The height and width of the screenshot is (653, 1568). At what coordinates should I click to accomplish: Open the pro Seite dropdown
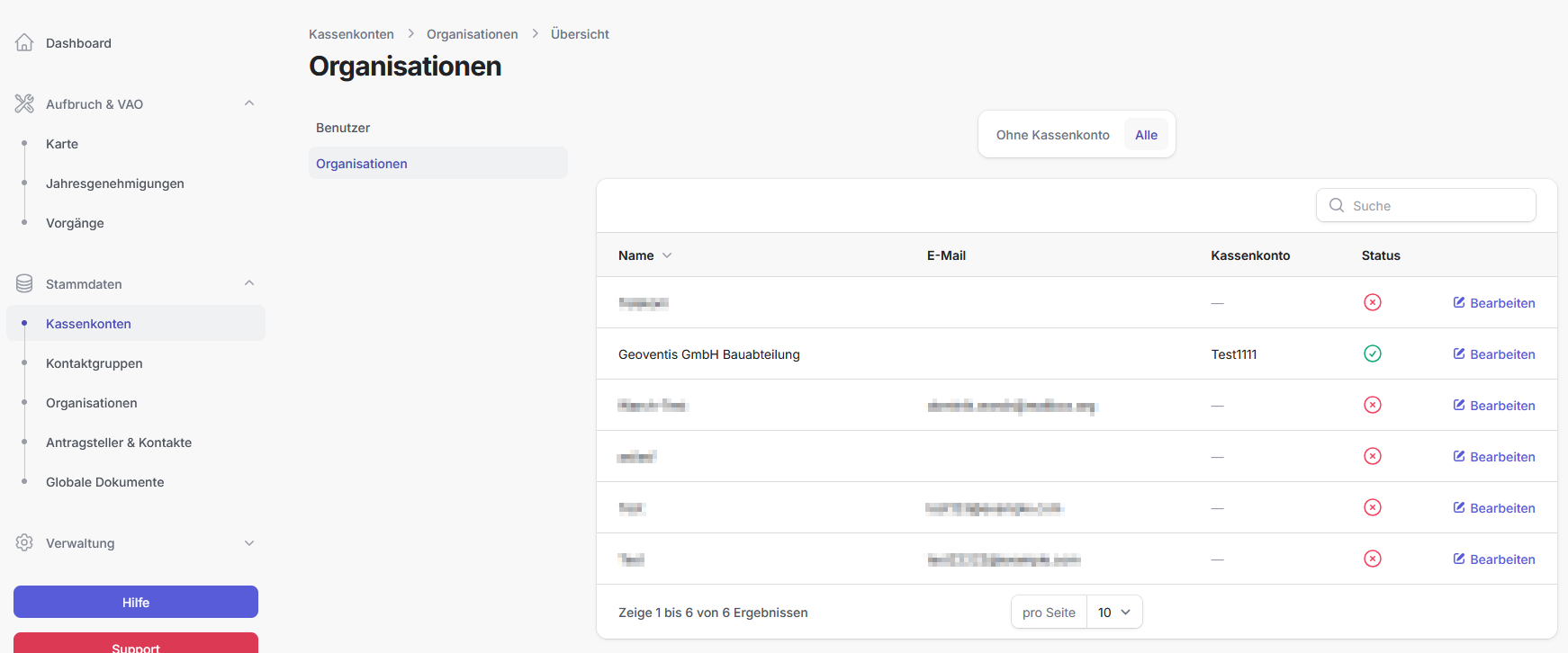(x=1114, y=612)
